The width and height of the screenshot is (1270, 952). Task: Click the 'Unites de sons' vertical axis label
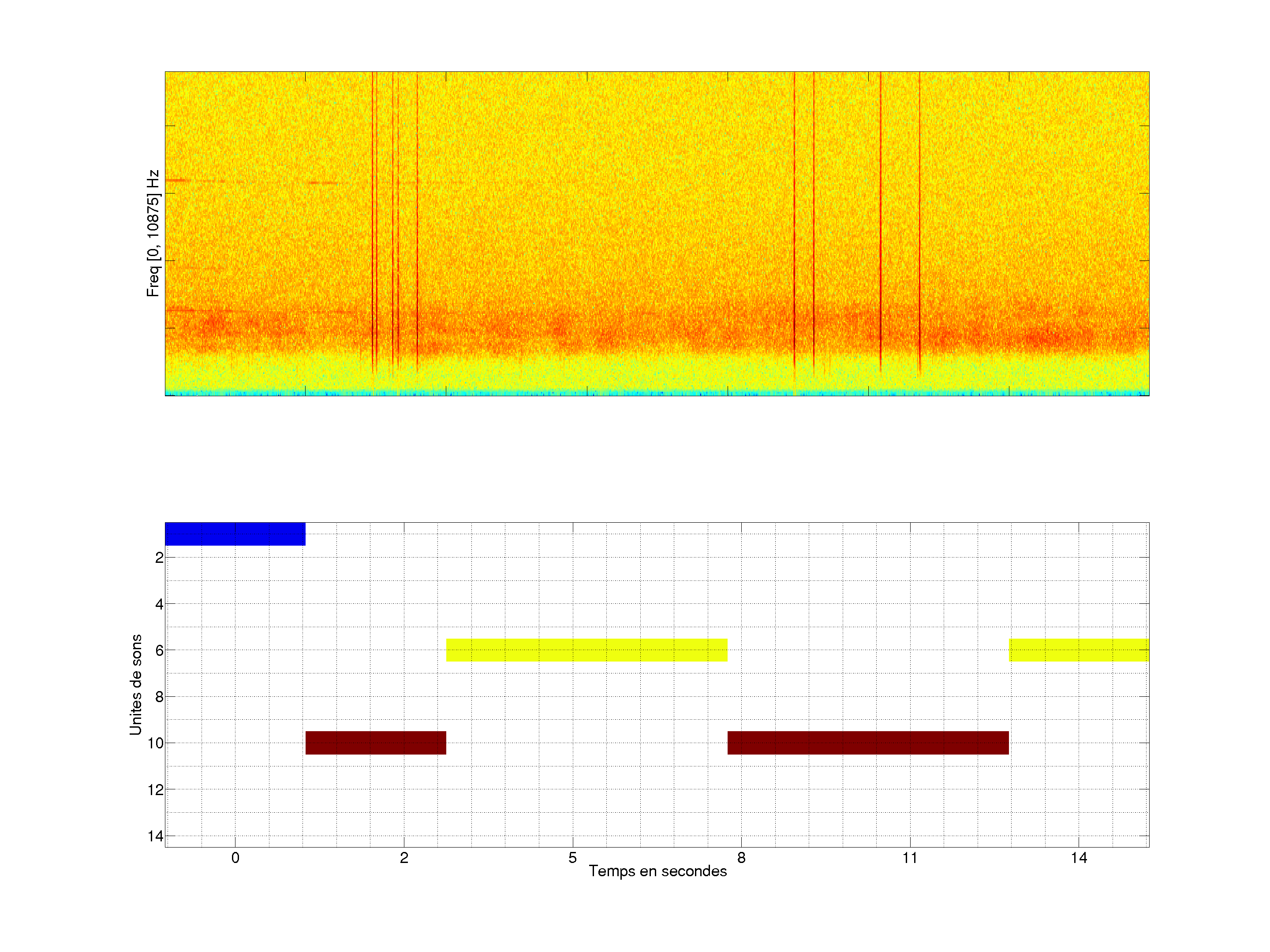pyautogui.click(x=135, y=684)
